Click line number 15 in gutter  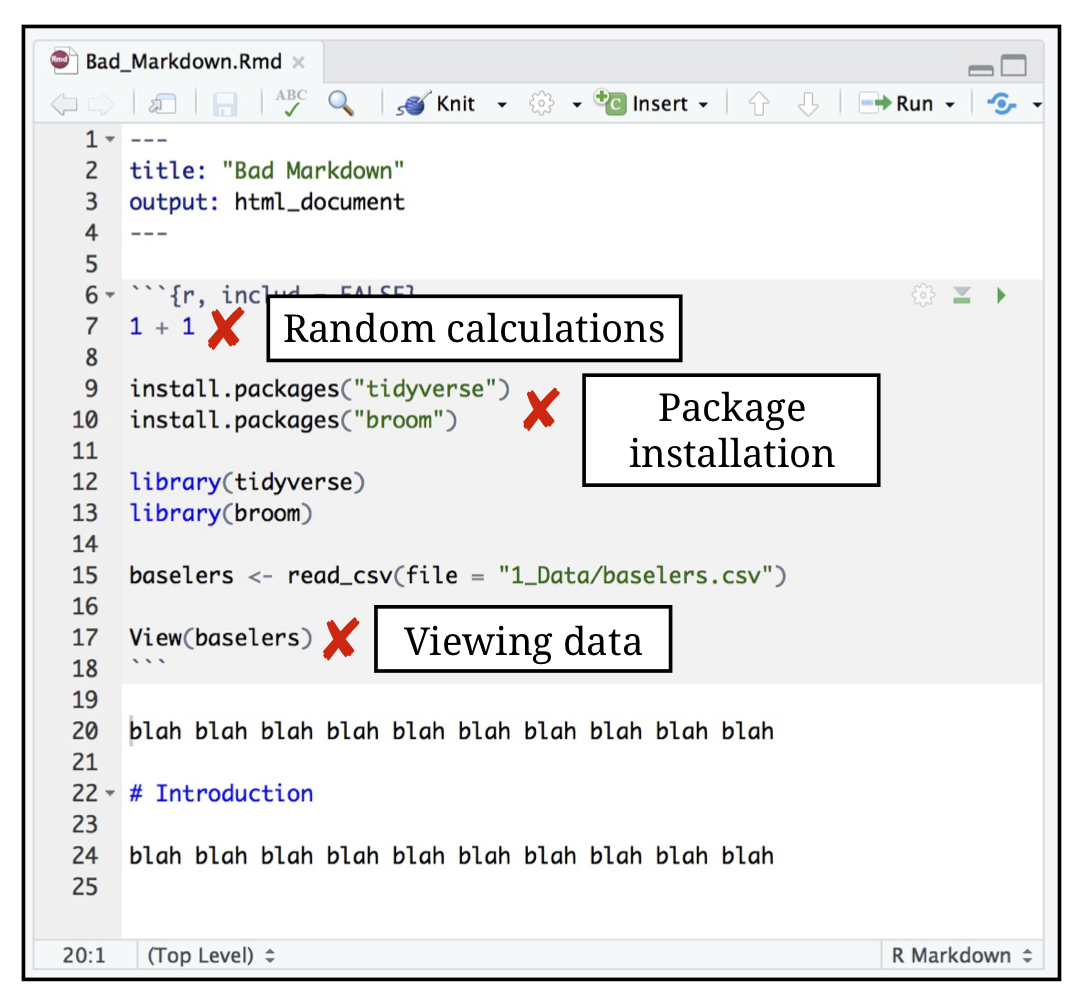(x=85, y=576)
